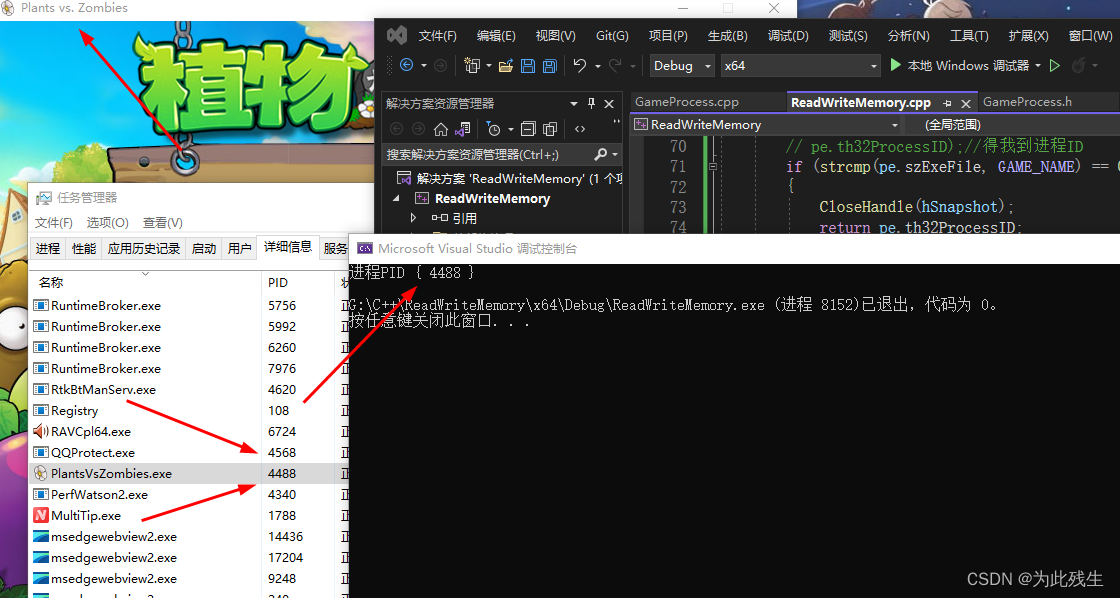
Task: Save the current file with the single-disk icon
Action: pyautogui.click(x=528, y=66)
